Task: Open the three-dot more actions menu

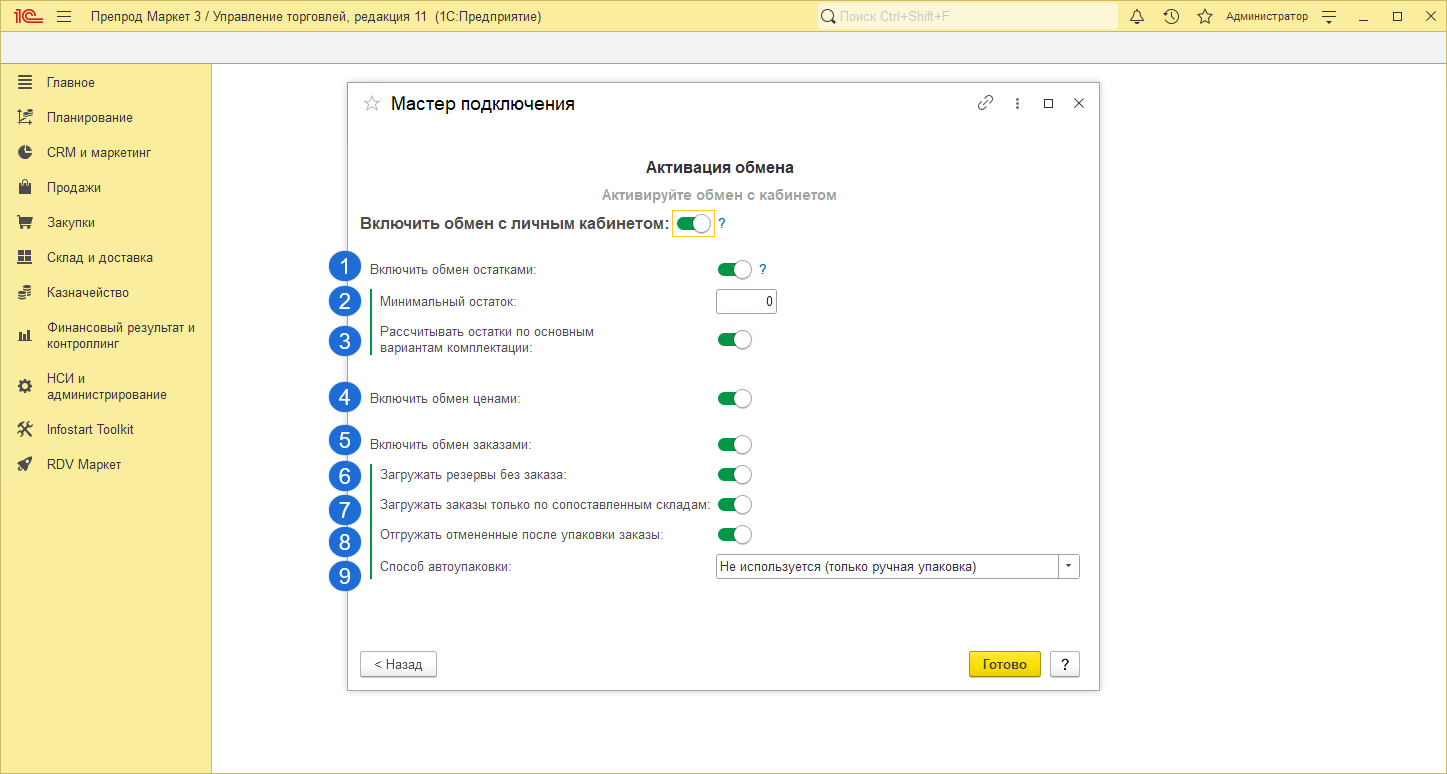Action: tap(1017, 103)
